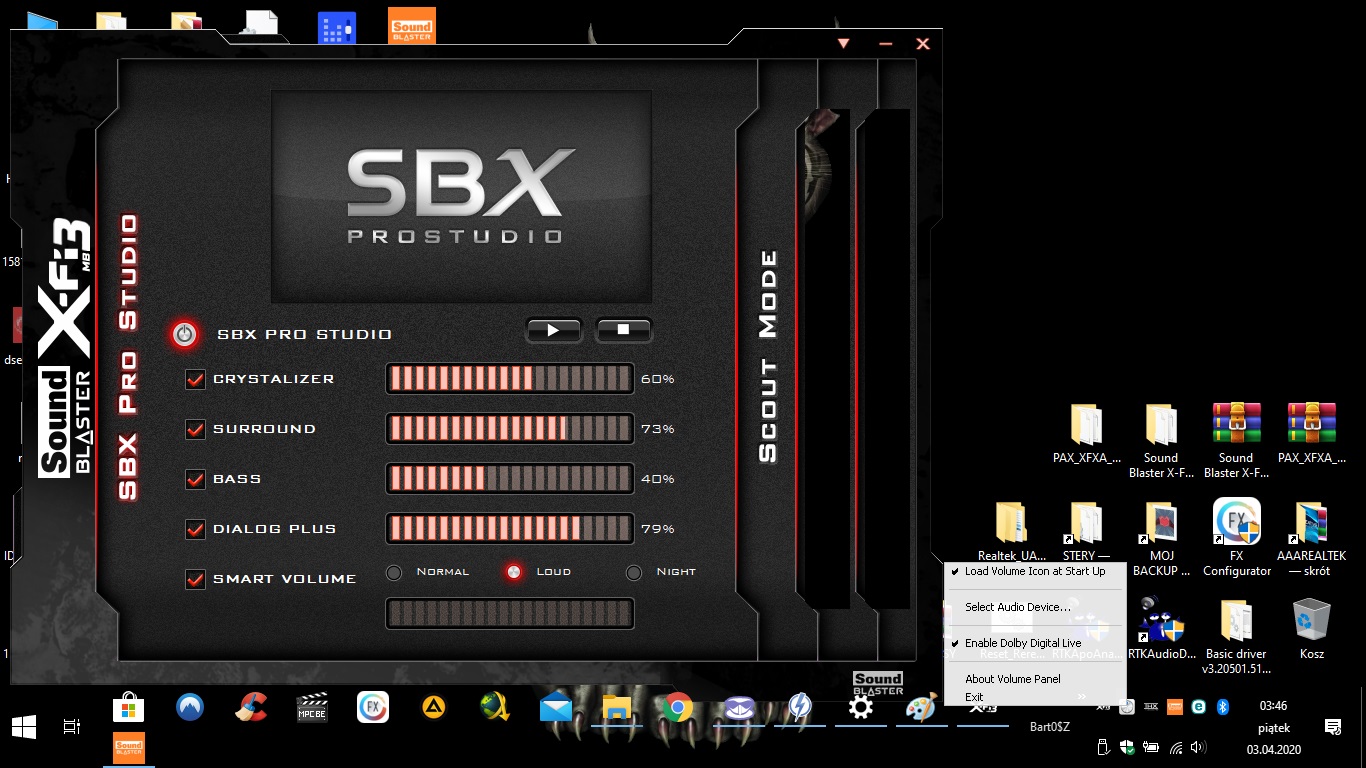Select the RTKAudioD desktop shortcut

pos(1161,629)
